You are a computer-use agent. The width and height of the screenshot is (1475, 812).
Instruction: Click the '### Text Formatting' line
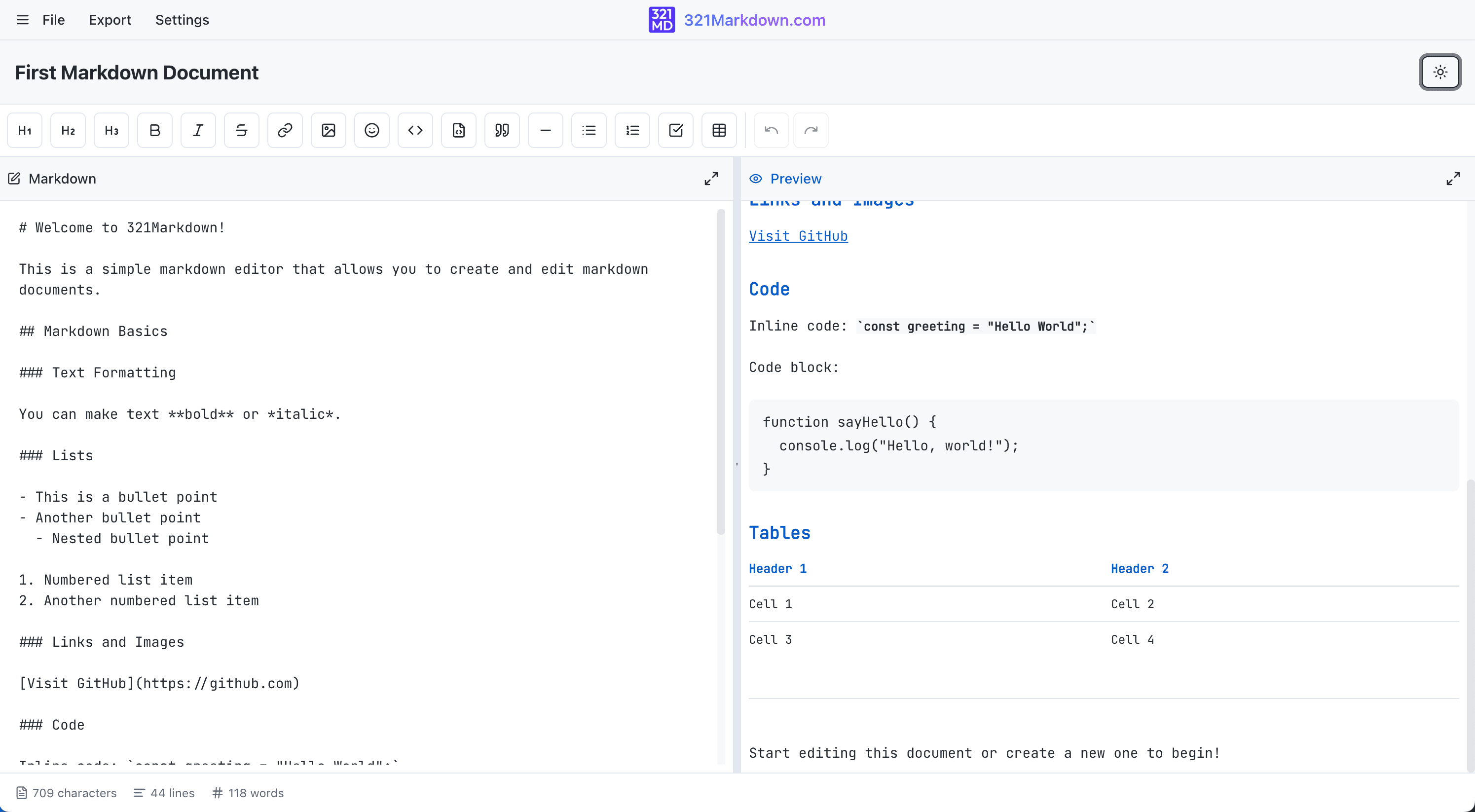[x=97, y=373]
